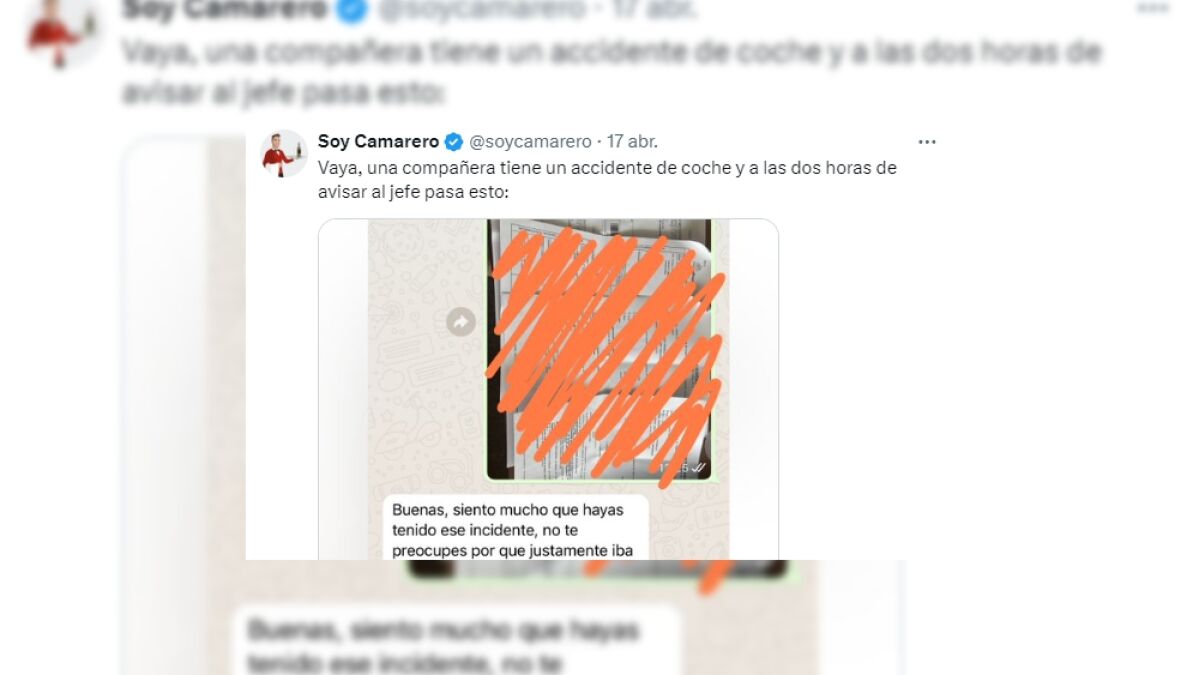The image size is (1199, 675).
Task: Open the sharp Soy Camarero profile avatar
Action: tap(283, 154)
